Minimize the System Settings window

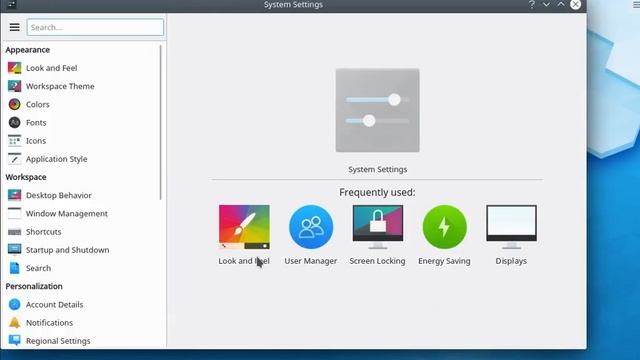[x=546, y=4]
